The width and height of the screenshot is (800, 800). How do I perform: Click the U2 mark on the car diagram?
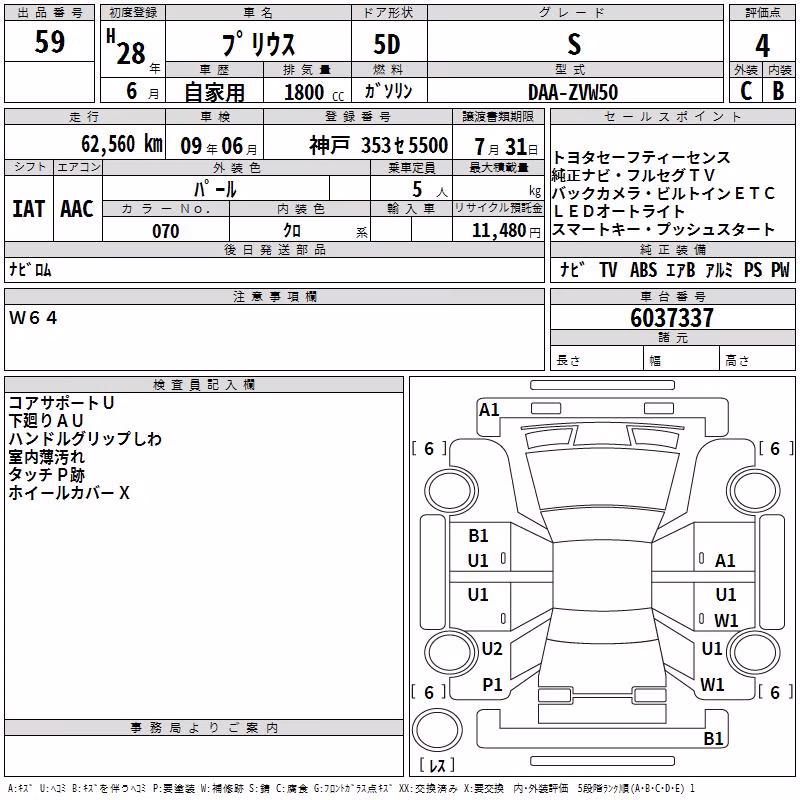click(x=492, y=648)
